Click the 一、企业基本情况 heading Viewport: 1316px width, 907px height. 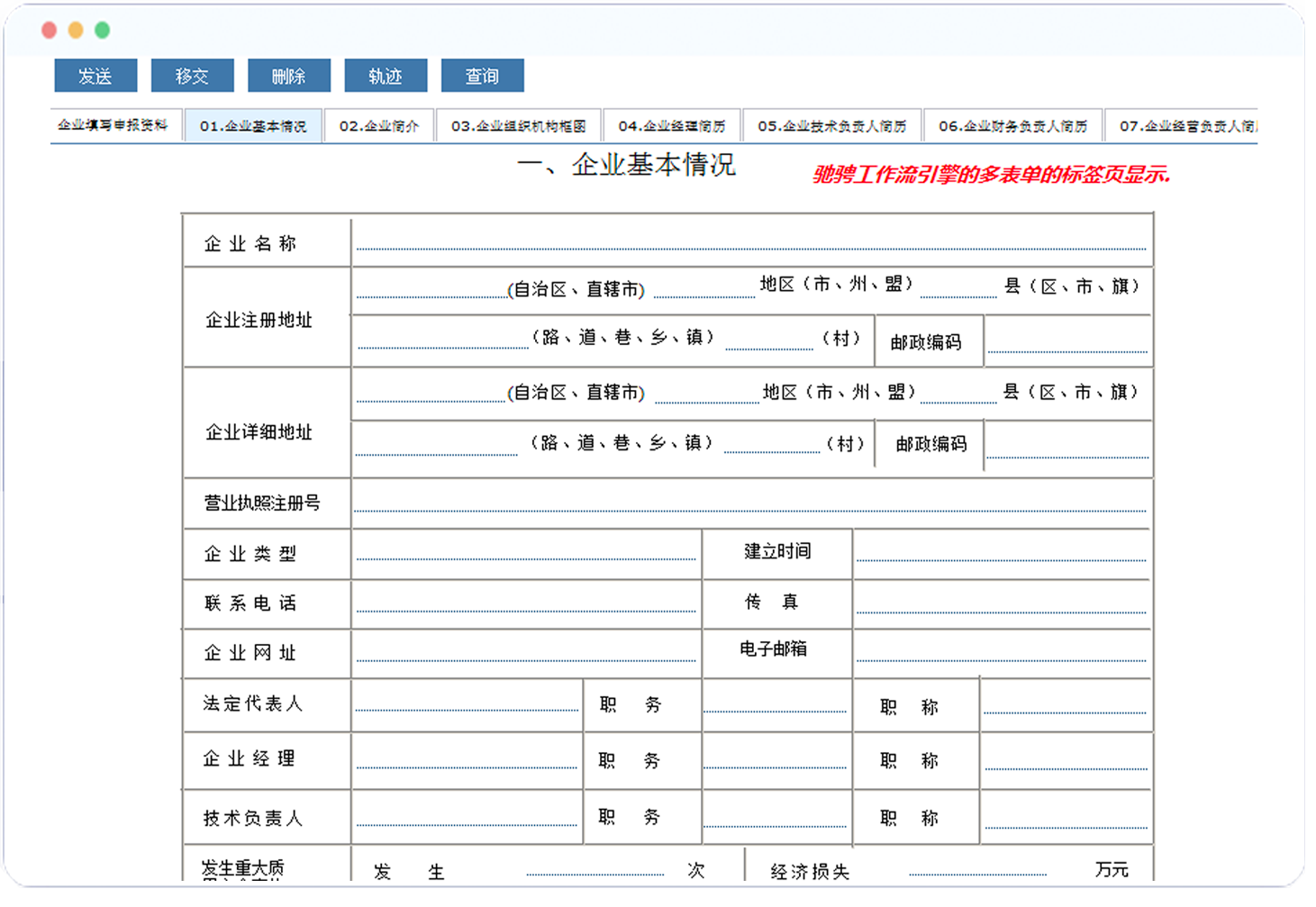627,165
